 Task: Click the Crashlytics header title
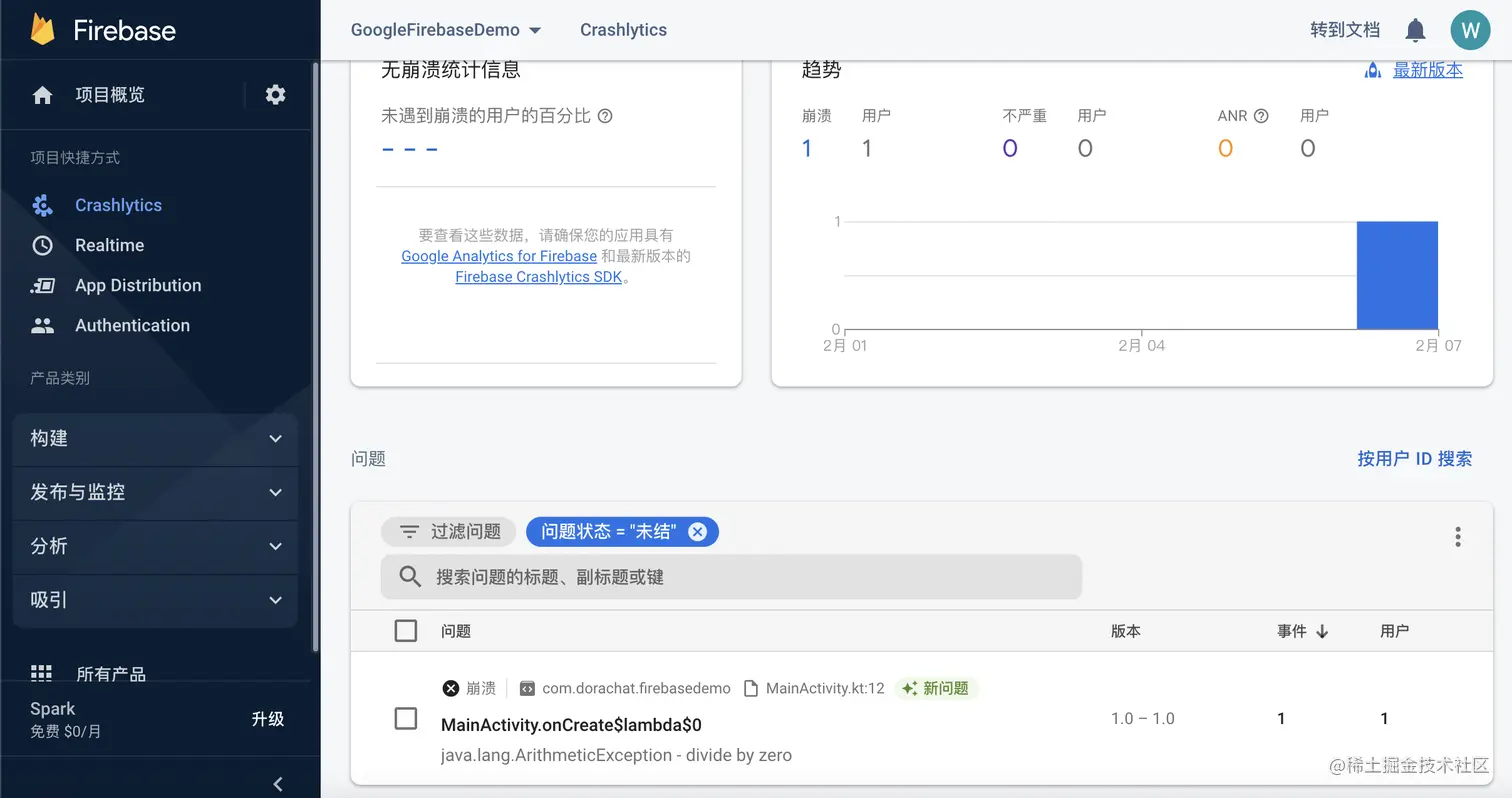623,30
